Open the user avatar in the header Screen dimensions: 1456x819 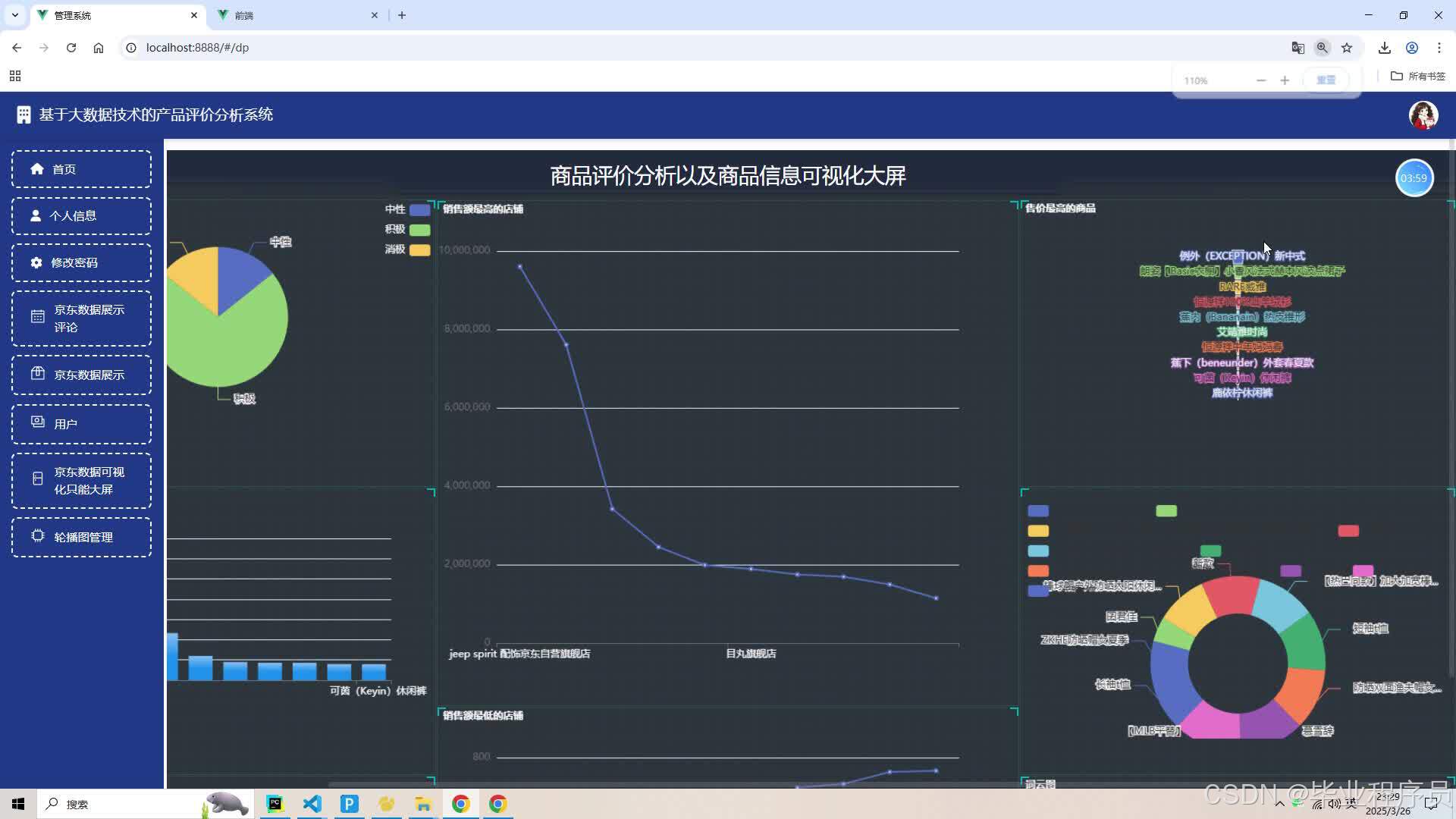pyautogui.click(x=1423, y=115)
